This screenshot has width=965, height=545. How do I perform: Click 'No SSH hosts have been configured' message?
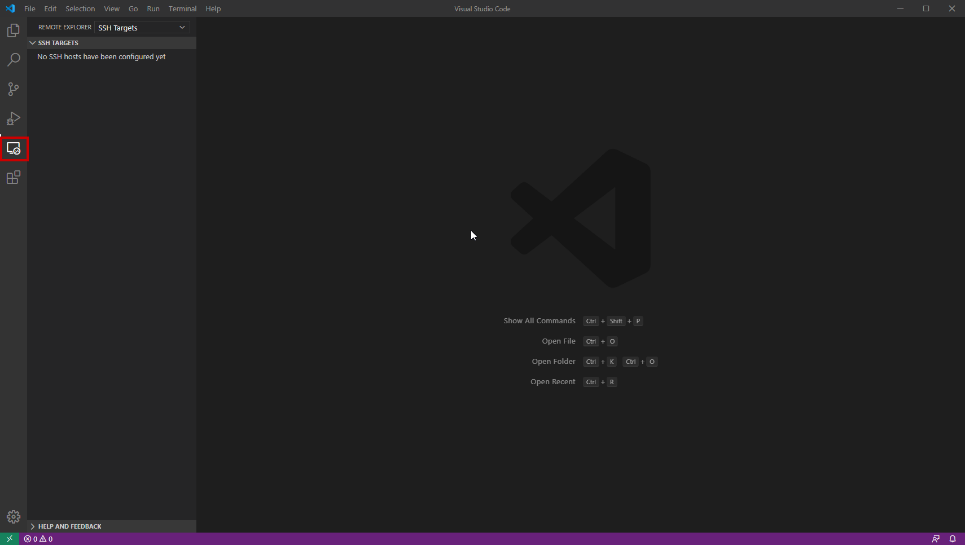pyautogui.click(x=101, y=57)
